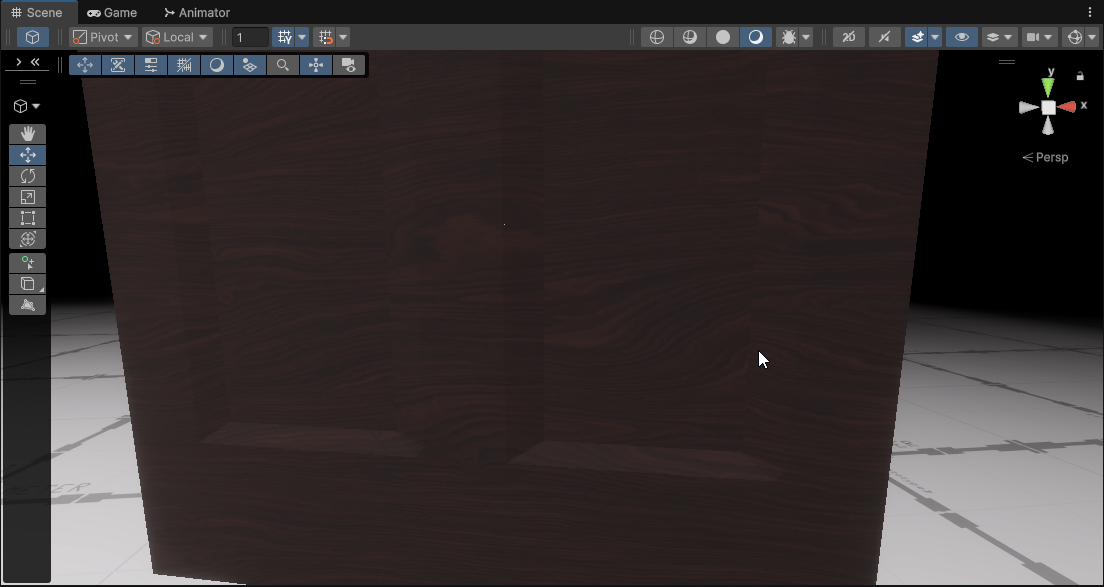This screenshot has width=1104, height=587.
Task: Click the cube component tool button
Action: pos(27,284)
